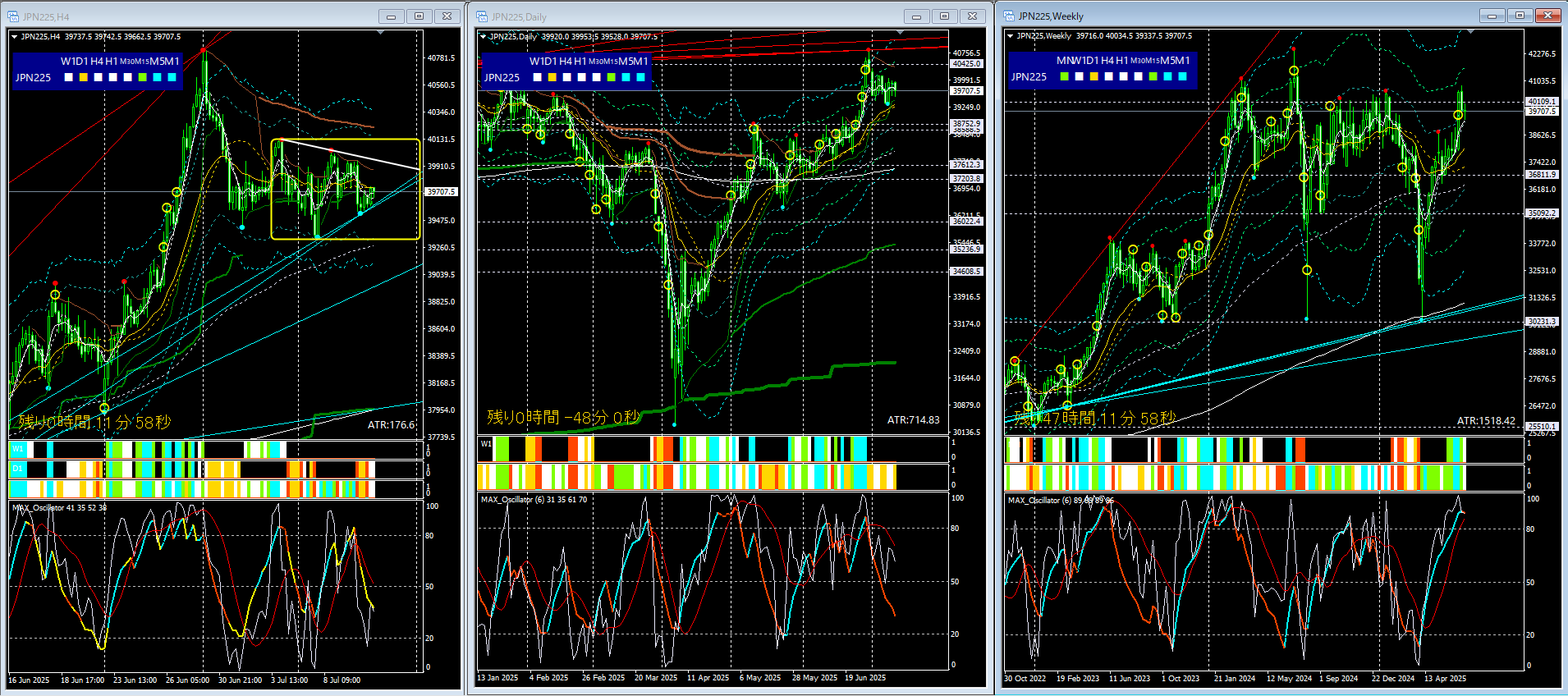Click the ATR:1518.42 readout on the Weekly chart
Screen dimensions: 1568x696
tap(1486, 421)
